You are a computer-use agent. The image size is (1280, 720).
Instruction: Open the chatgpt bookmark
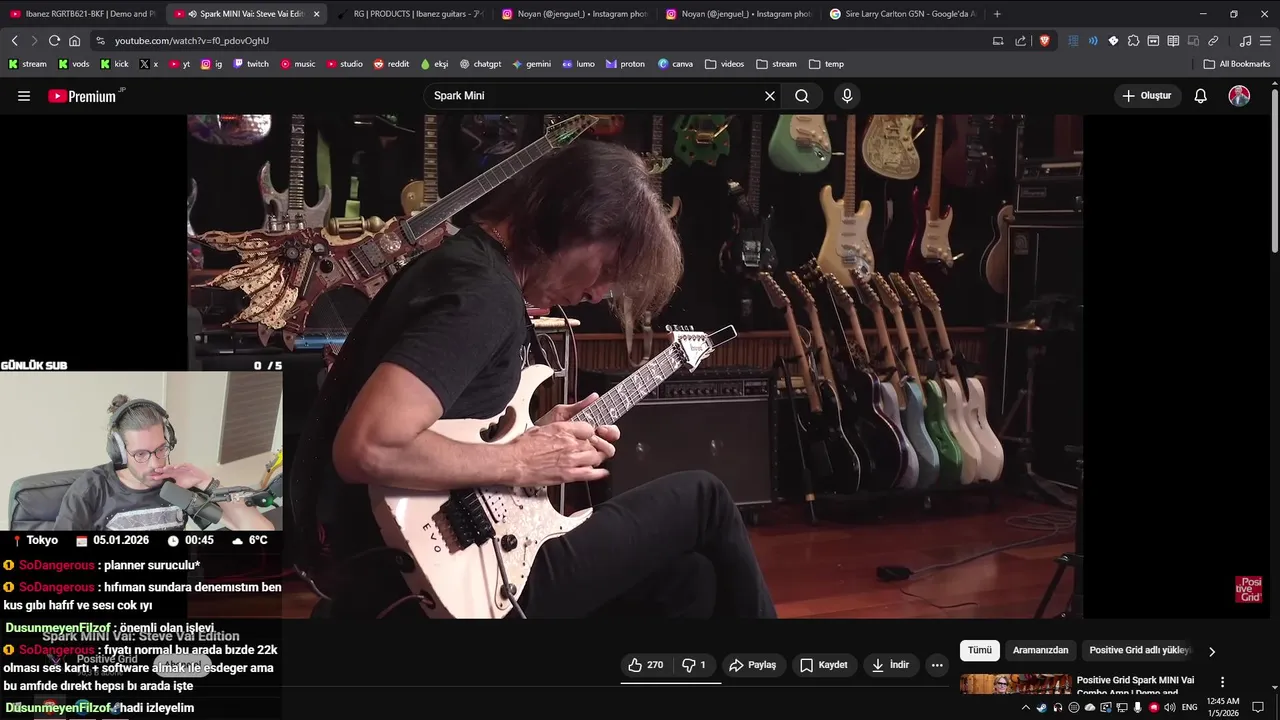[x=481, y=64]
